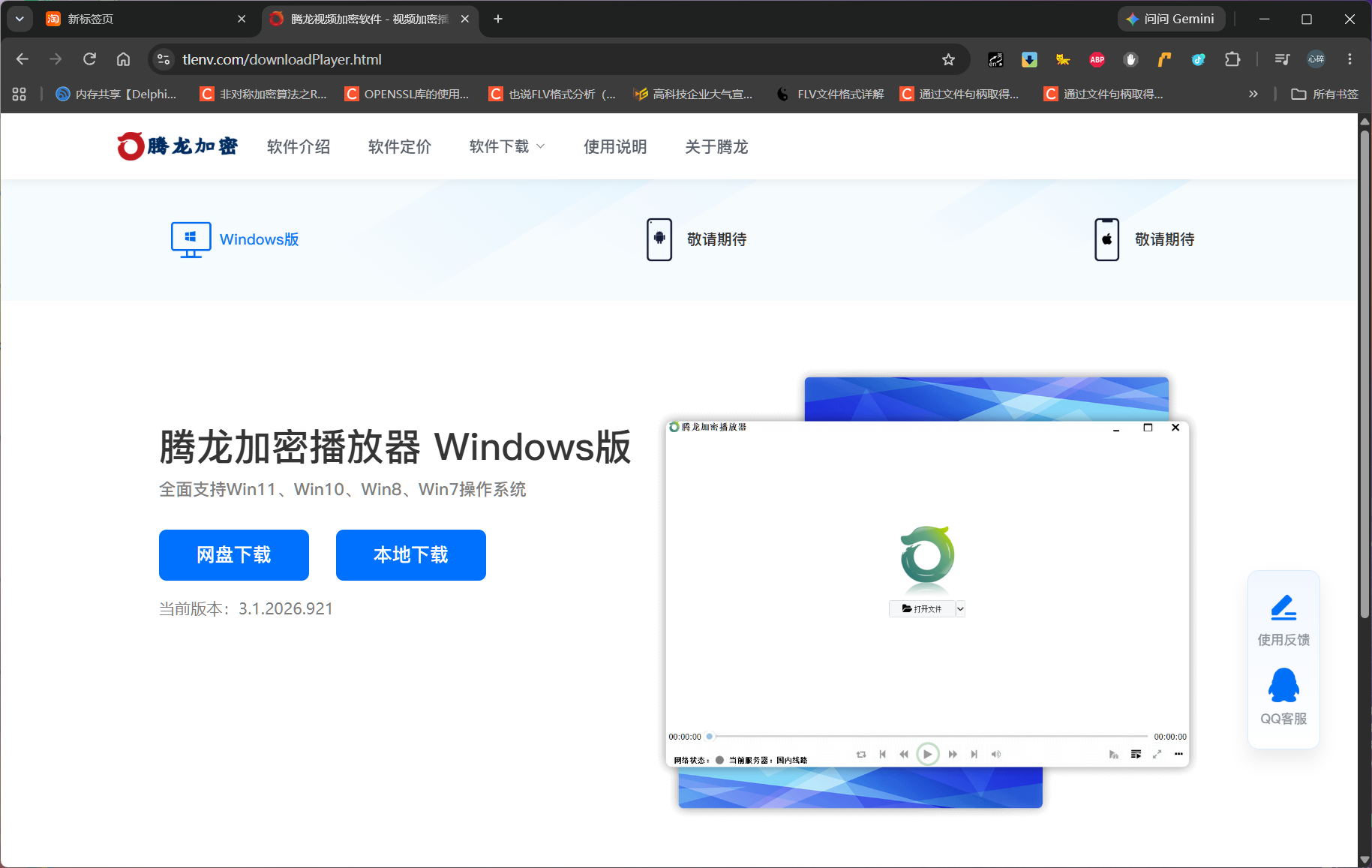The image size is (1372, 868).
Task: Open a new tab with plus button
Action: (498, 19)
